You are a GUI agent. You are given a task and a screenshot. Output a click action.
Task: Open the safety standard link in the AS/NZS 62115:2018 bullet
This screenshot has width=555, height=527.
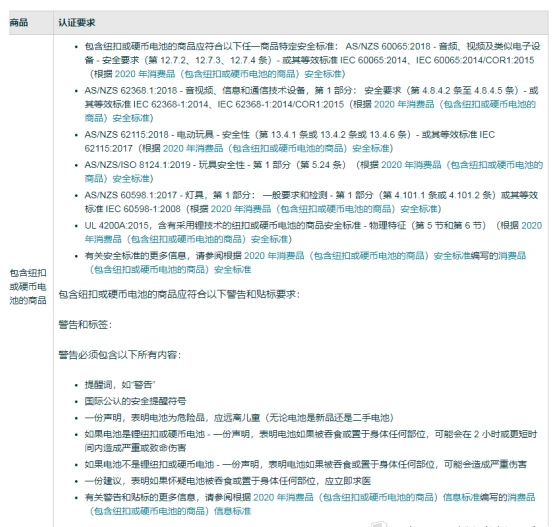pos(277,148)
